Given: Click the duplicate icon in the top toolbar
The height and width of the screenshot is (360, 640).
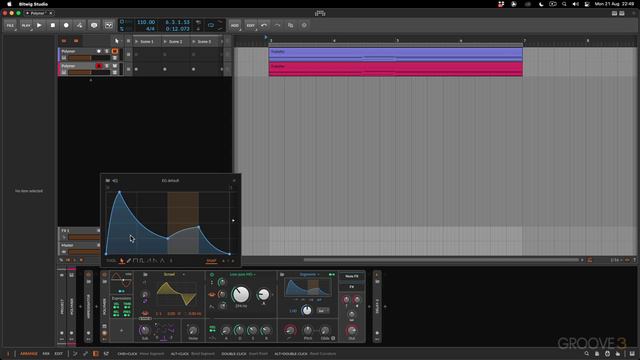Looking at the screenshot, I should click(291, 25).
